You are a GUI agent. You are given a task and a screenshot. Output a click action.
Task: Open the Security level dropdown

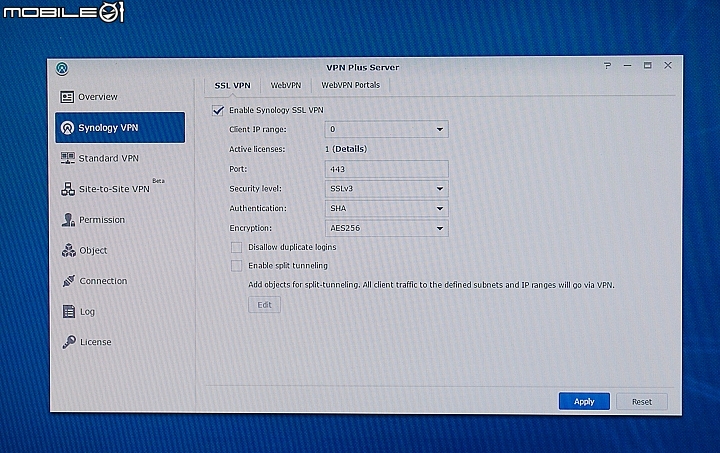click(x=386, y=189)
